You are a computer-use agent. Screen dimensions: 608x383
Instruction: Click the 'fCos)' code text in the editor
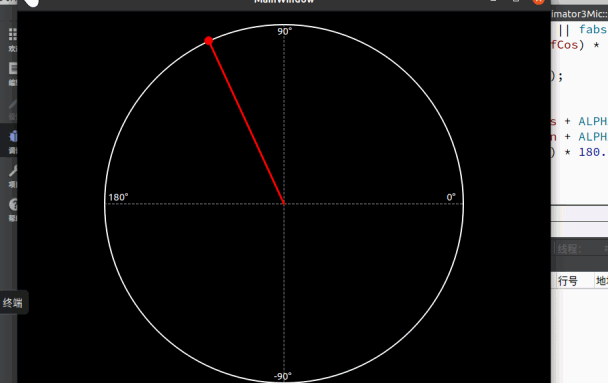click(568, 45)
